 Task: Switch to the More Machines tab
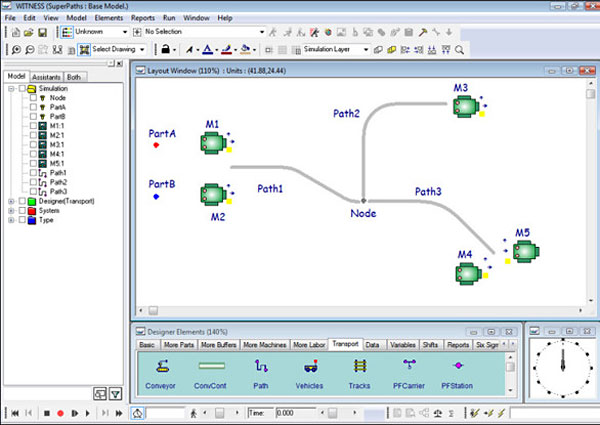pyautogui.click(x=264, y=345)
